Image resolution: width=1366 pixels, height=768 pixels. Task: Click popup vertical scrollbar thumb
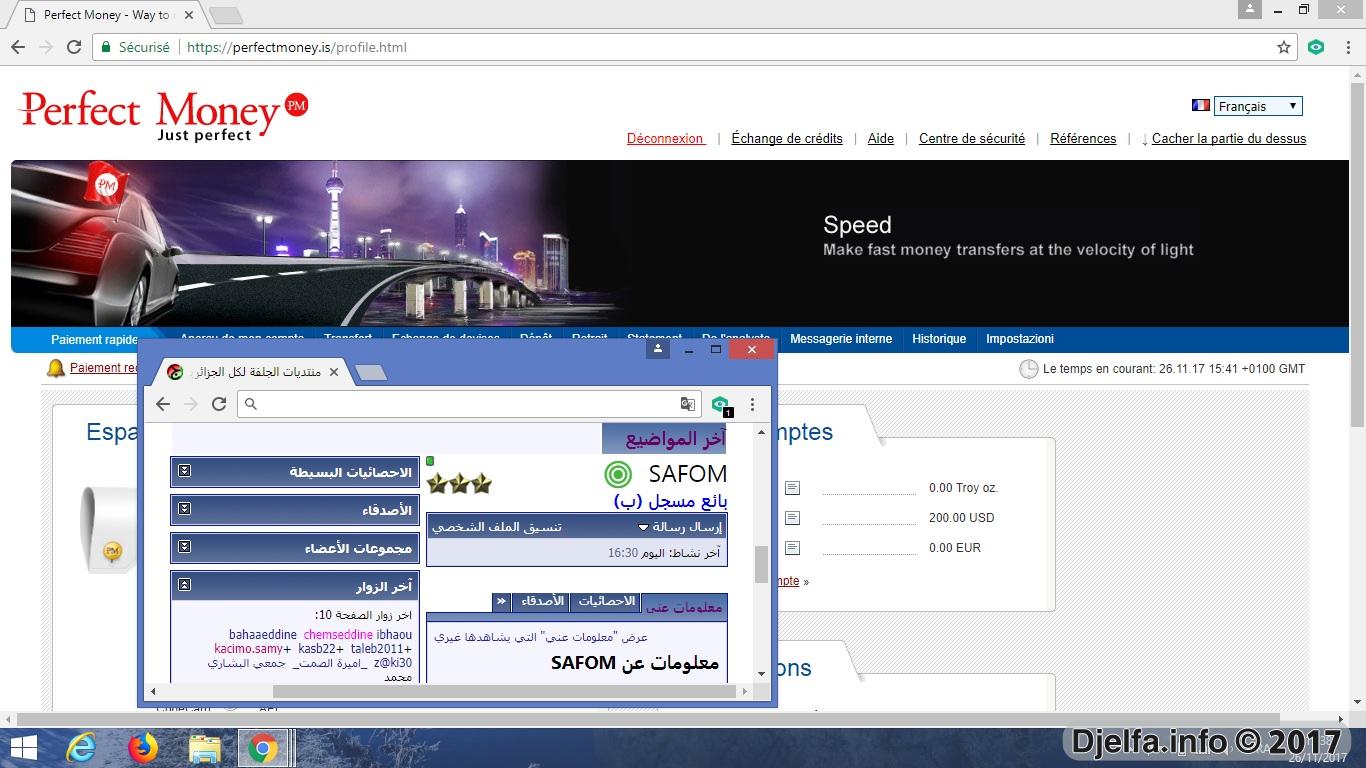click(761, 564)
